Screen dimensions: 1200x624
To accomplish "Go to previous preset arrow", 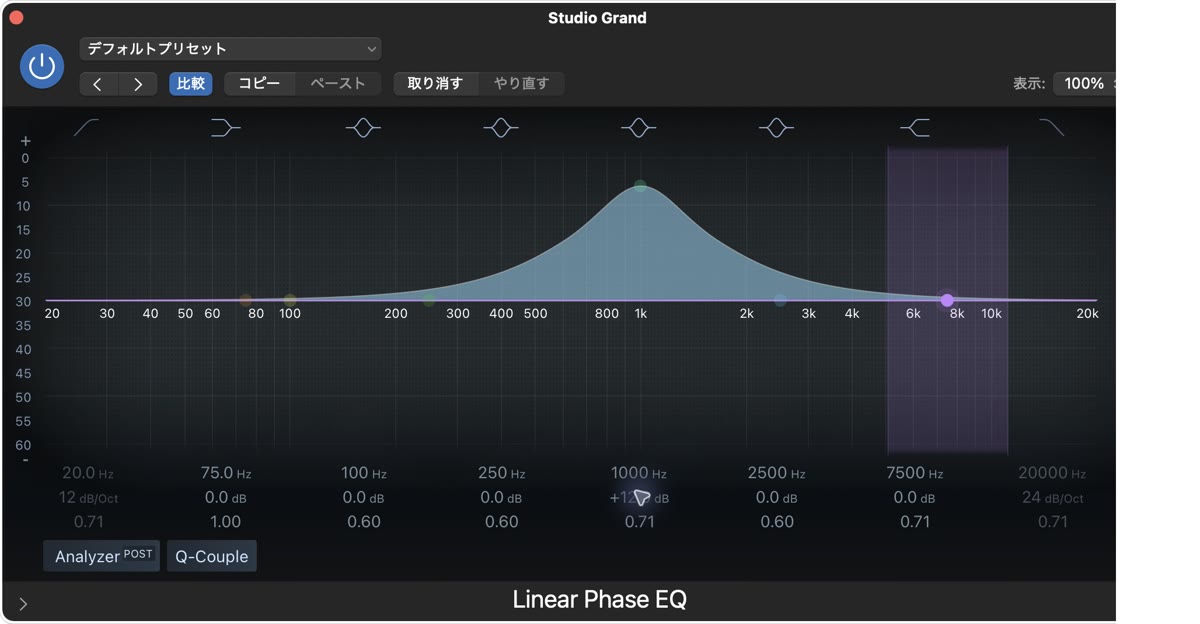I will [x=98, y=84].
